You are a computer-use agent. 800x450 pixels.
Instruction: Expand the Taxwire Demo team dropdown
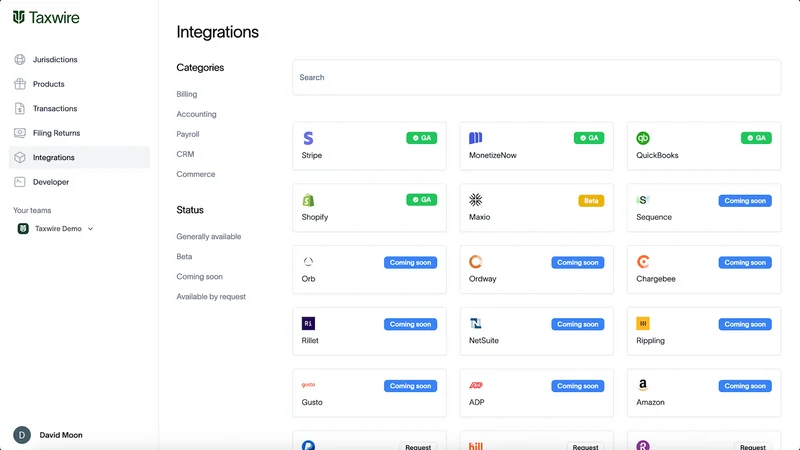90,229
